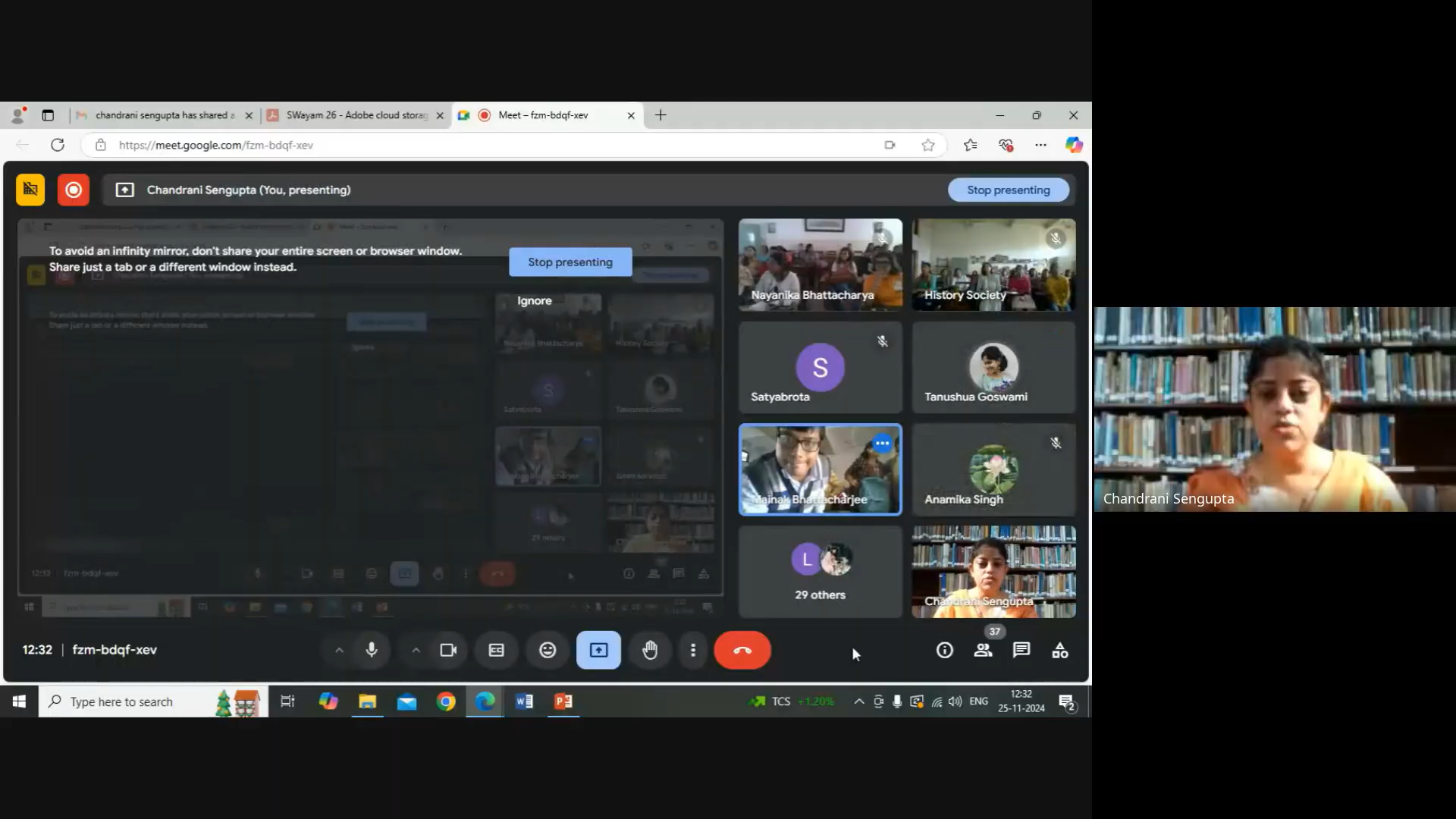
Task: Open more options three-dot menu
Action: (692, 651)
